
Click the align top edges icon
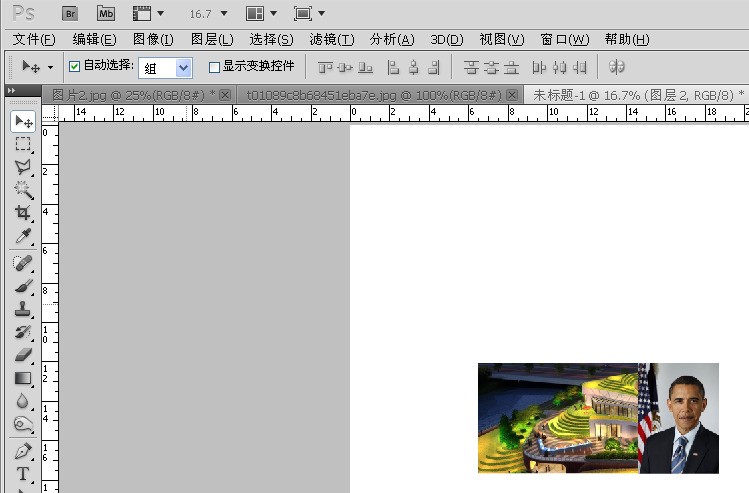click(325, 67)
